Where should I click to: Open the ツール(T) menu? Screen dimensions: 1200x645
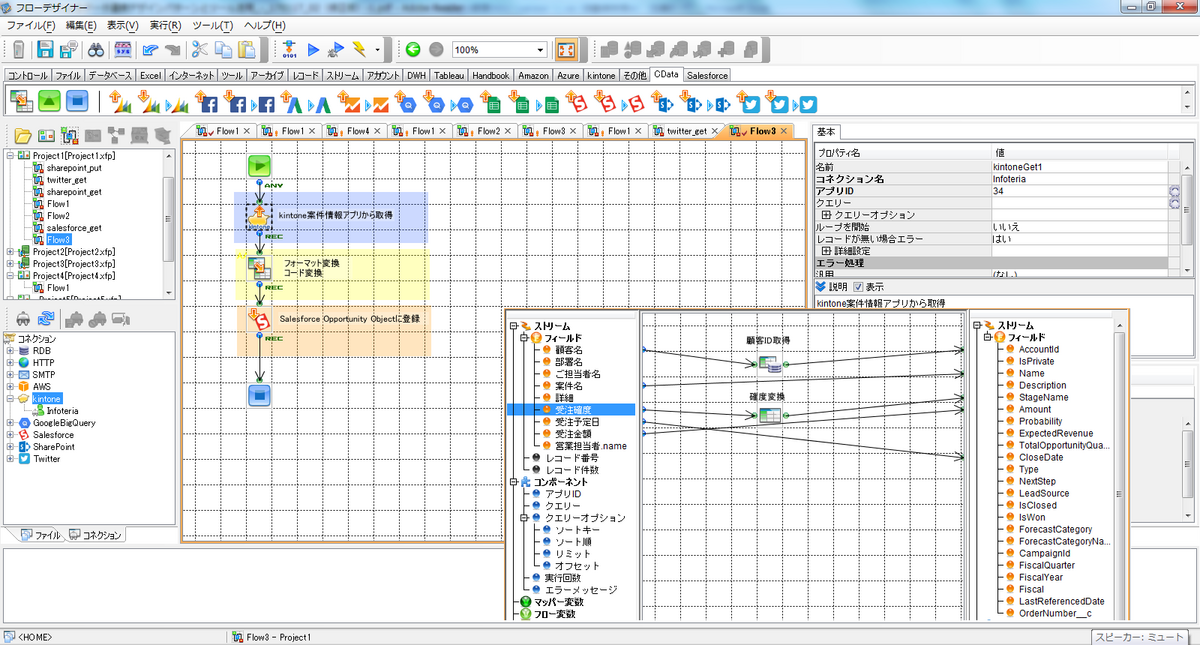(x=212, y=25)
